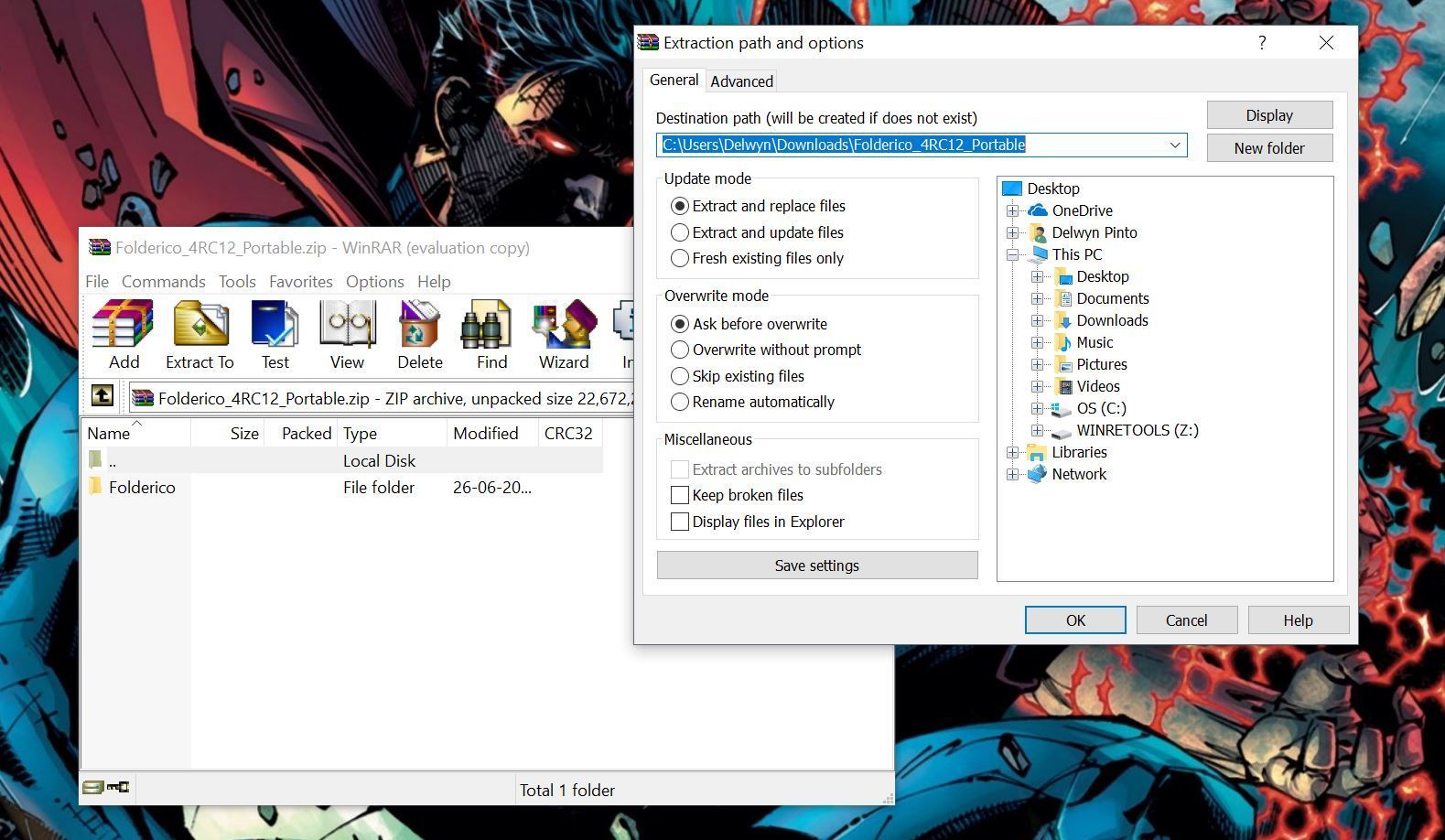This screenshot has width=1445, height=840.
Task: Click the Save settings button
Action: pyautogui.click(x=817, y=565)
